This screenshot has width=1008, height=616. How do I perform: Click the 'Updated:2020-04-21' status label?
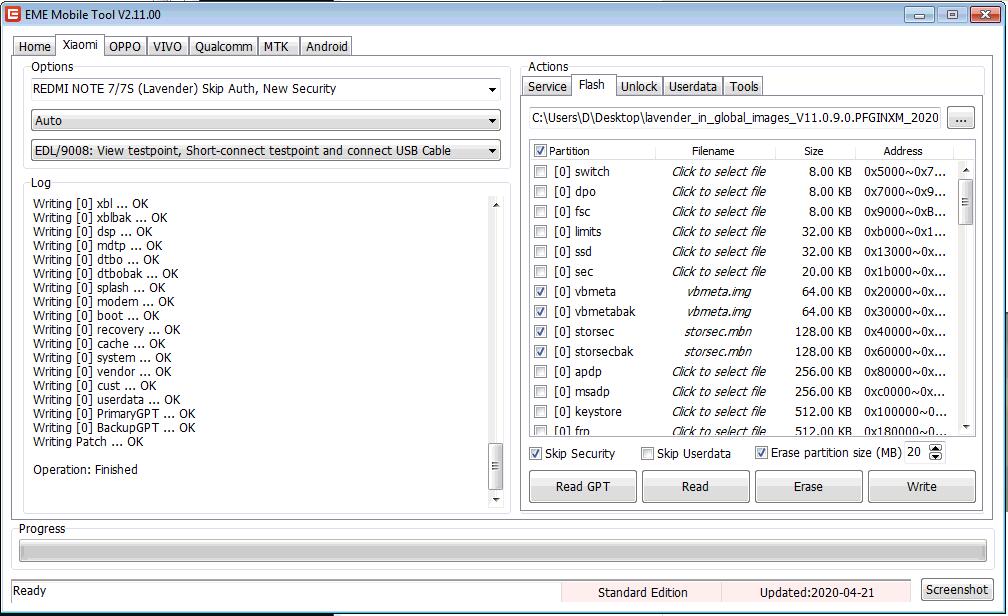pyautogui.click(x=816, y=592)
